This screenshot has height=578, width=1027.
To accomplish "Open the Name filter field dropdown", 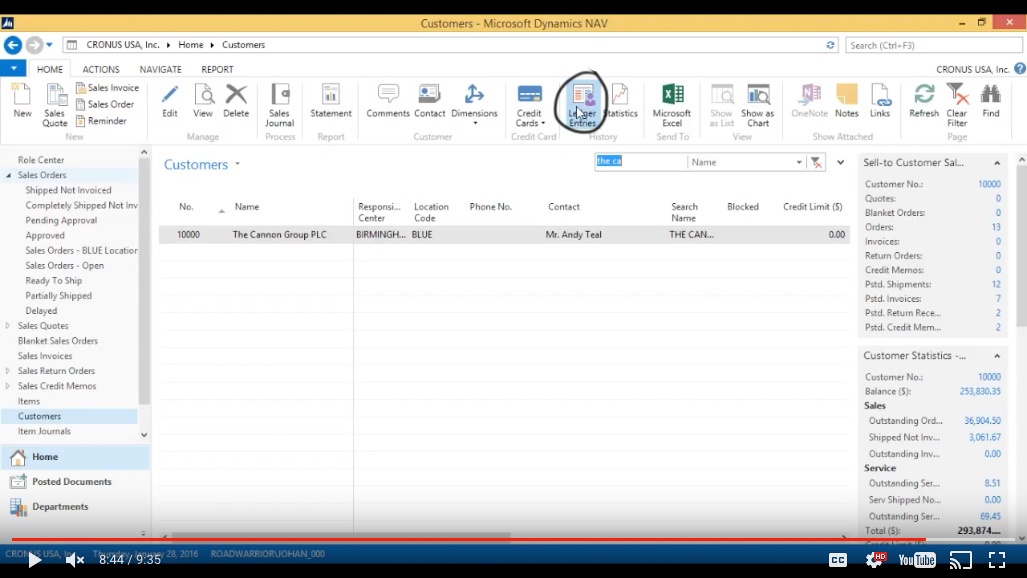I will pos(799,162).
